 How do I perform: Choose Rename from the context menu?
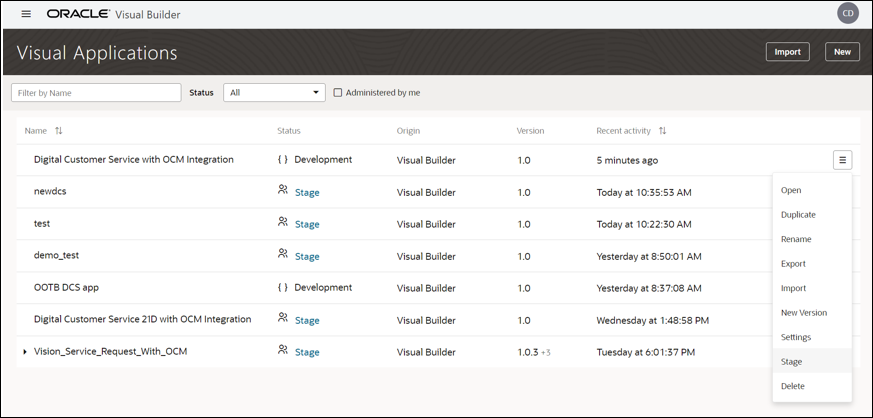[x=812, y=239]
